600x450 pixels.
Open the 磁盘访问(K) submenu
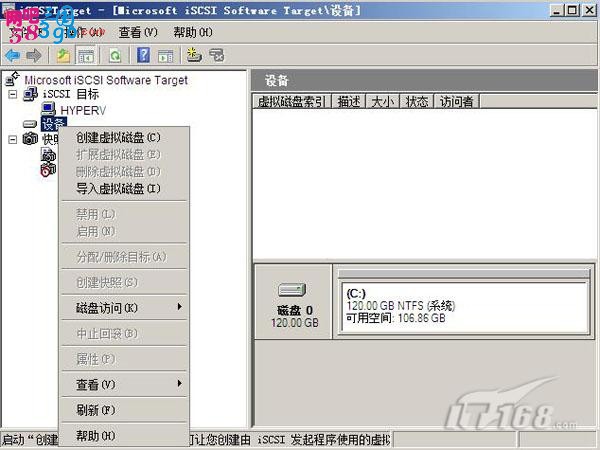tap(124, 308)
